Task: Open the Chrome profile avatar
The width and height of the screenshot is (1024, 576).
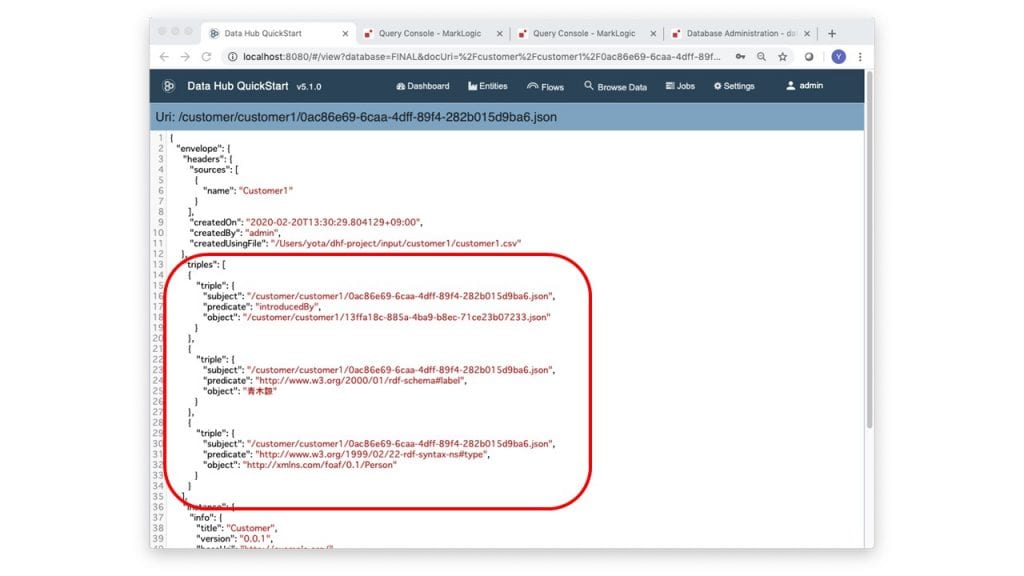Action: coord(838,57)
